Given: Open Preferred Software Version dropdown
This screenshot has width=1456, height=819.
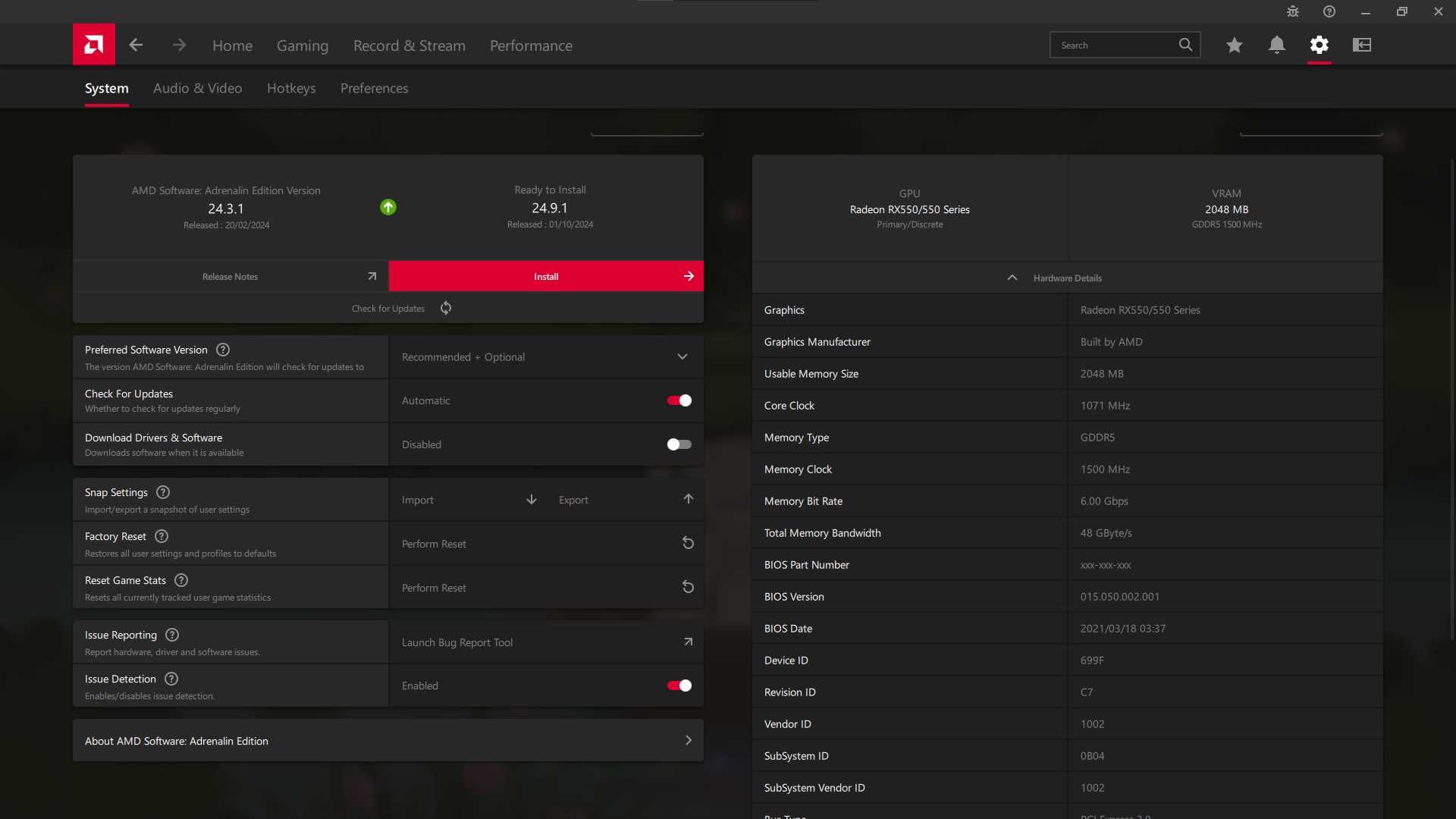Looking at the screenshot, I should 546,357.
